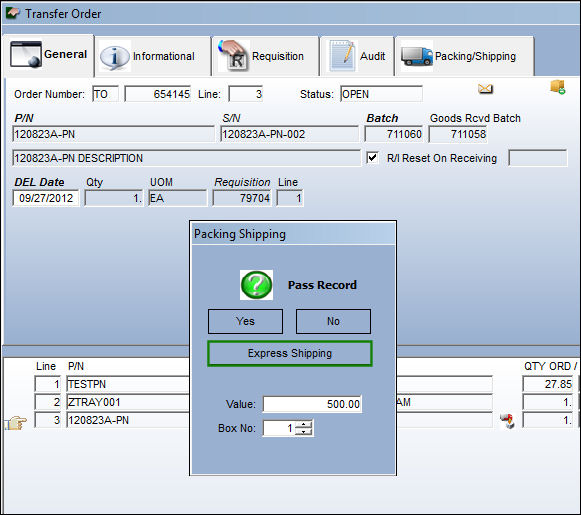Image resolution: width=581 pixels, height=515 pixels.
Task: Click Yes in Packing Shipping dialog
Action: click(x=245, y=321)
